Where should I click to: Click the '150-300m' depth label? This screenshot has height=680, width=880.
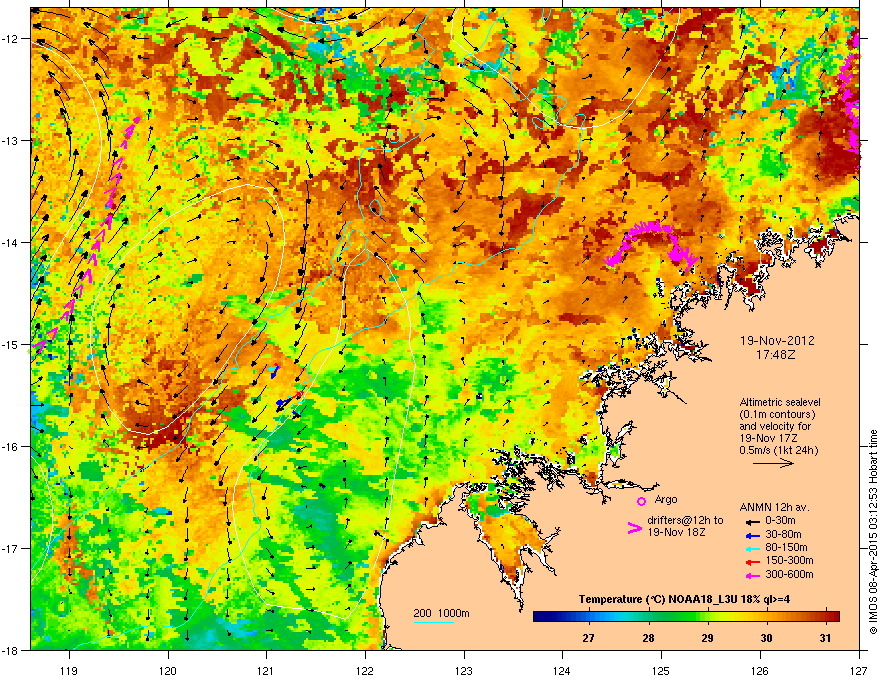tap(789, 560)
